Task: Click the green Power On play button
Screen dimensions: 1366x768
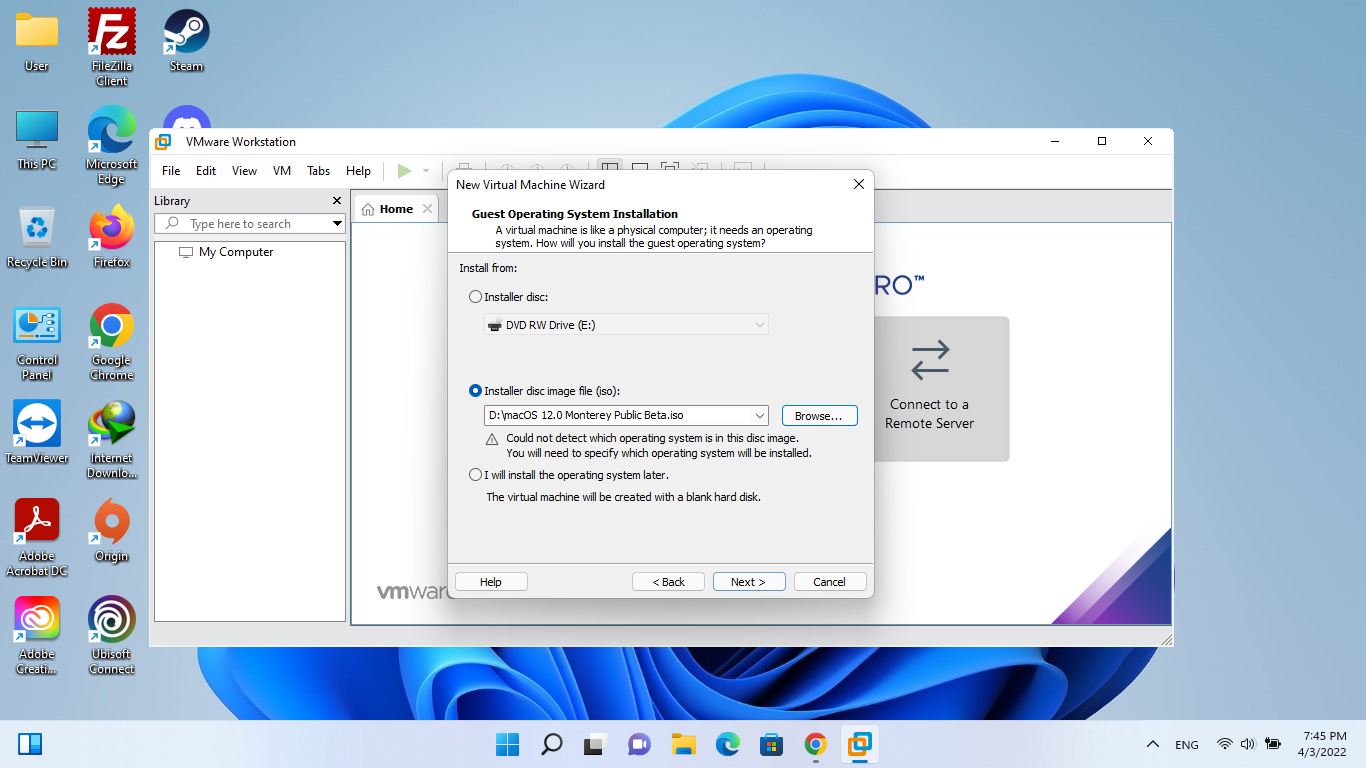Action: click(404, 171)
